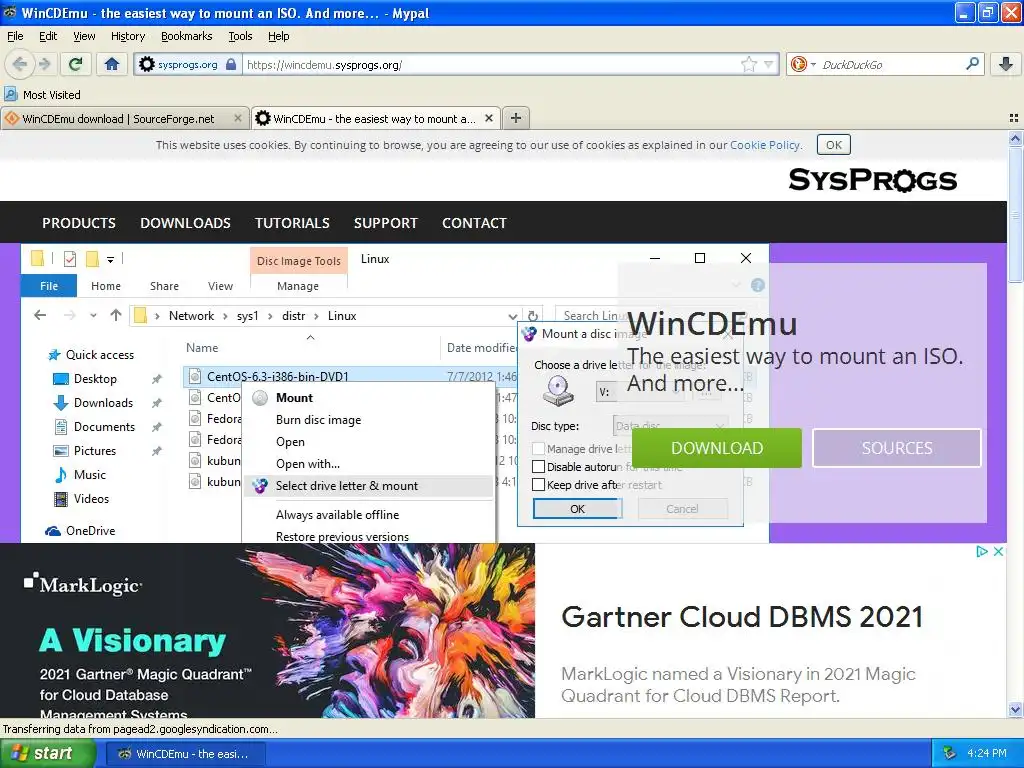Open the TUTORIALS navigation item
Screen dimensions: 1024x768
(292, 223)
